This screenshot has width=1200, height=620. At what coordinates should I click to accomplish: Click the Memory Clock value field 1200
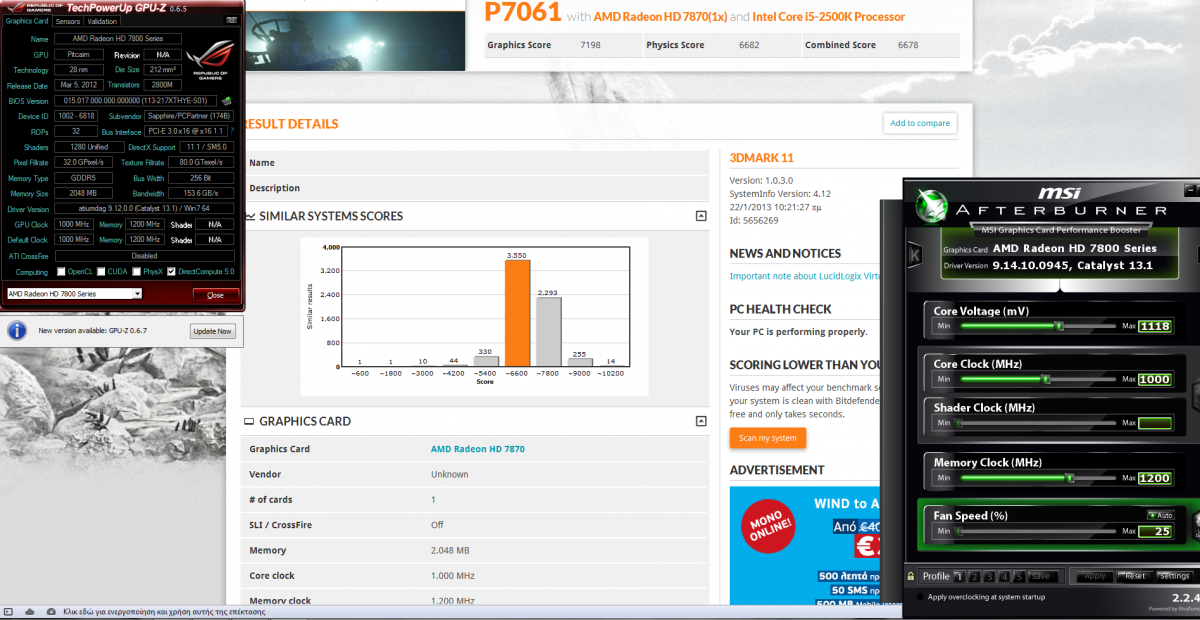pyautogui.click(x=1154, y=479)
